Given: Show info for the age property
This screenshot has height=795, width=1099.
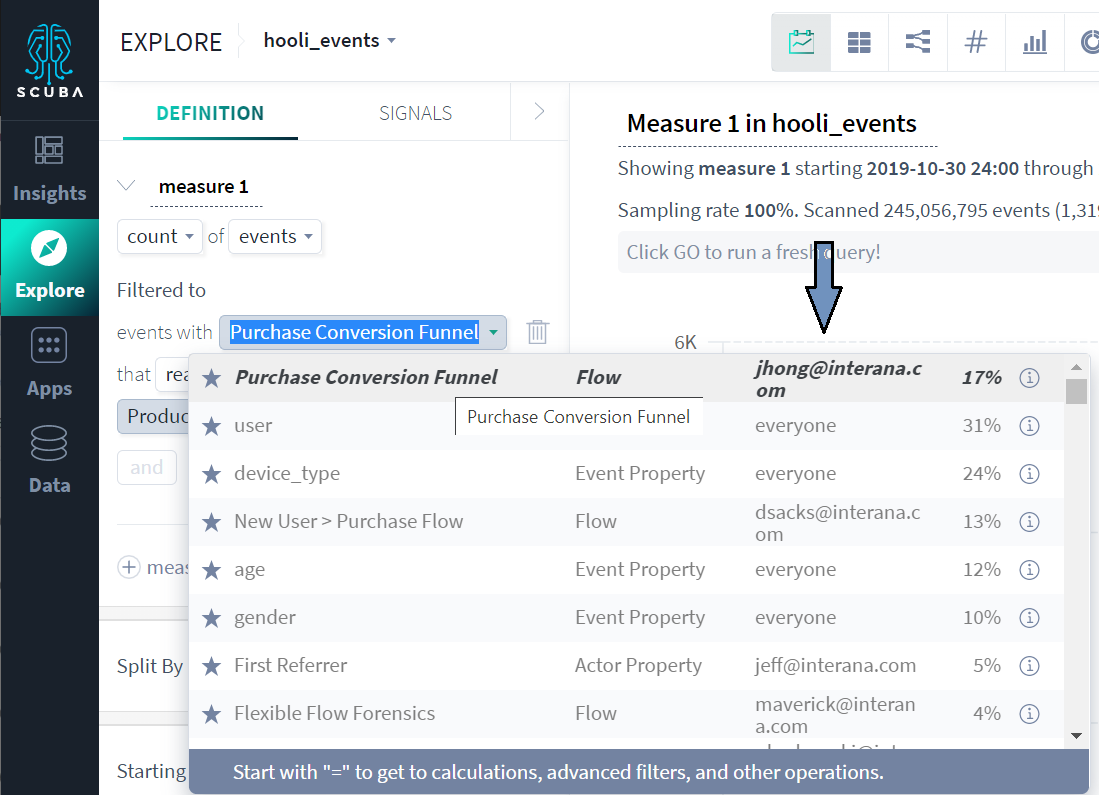Looking at the screenshot, I should click(1029, 569).
